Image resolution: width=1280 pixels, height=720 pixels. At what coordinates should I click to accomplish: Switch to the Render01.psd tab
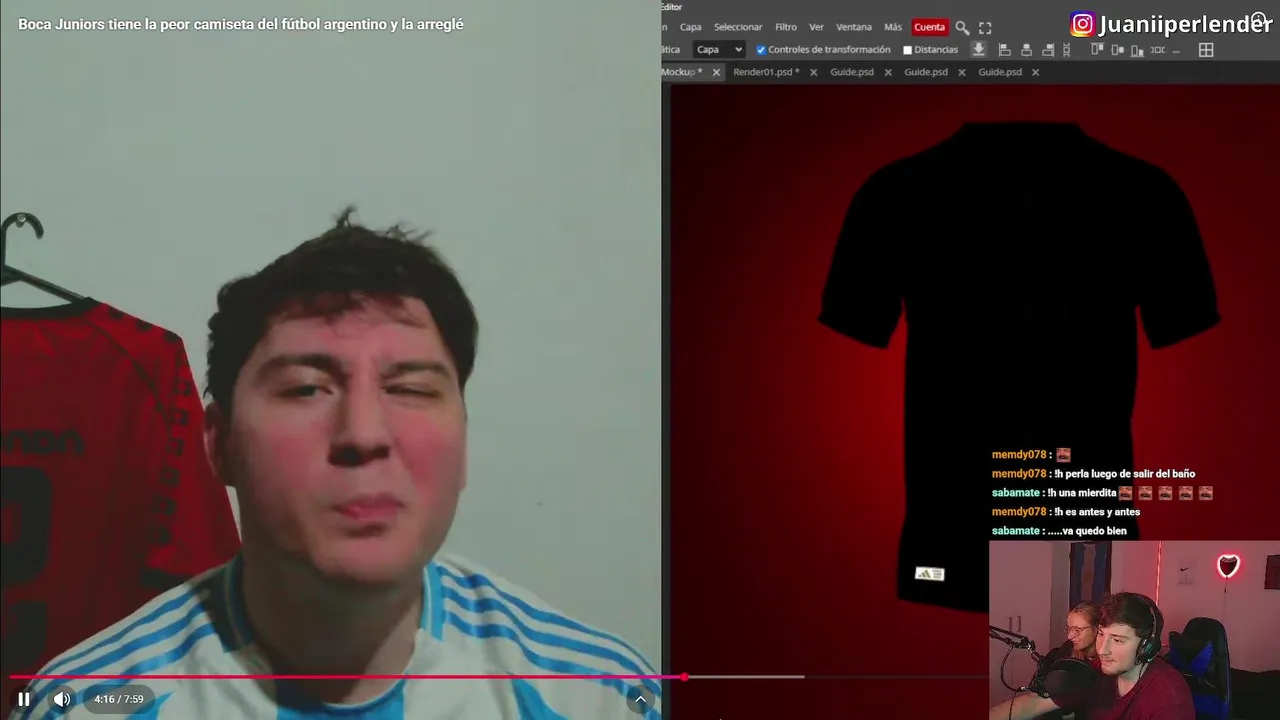766,72
